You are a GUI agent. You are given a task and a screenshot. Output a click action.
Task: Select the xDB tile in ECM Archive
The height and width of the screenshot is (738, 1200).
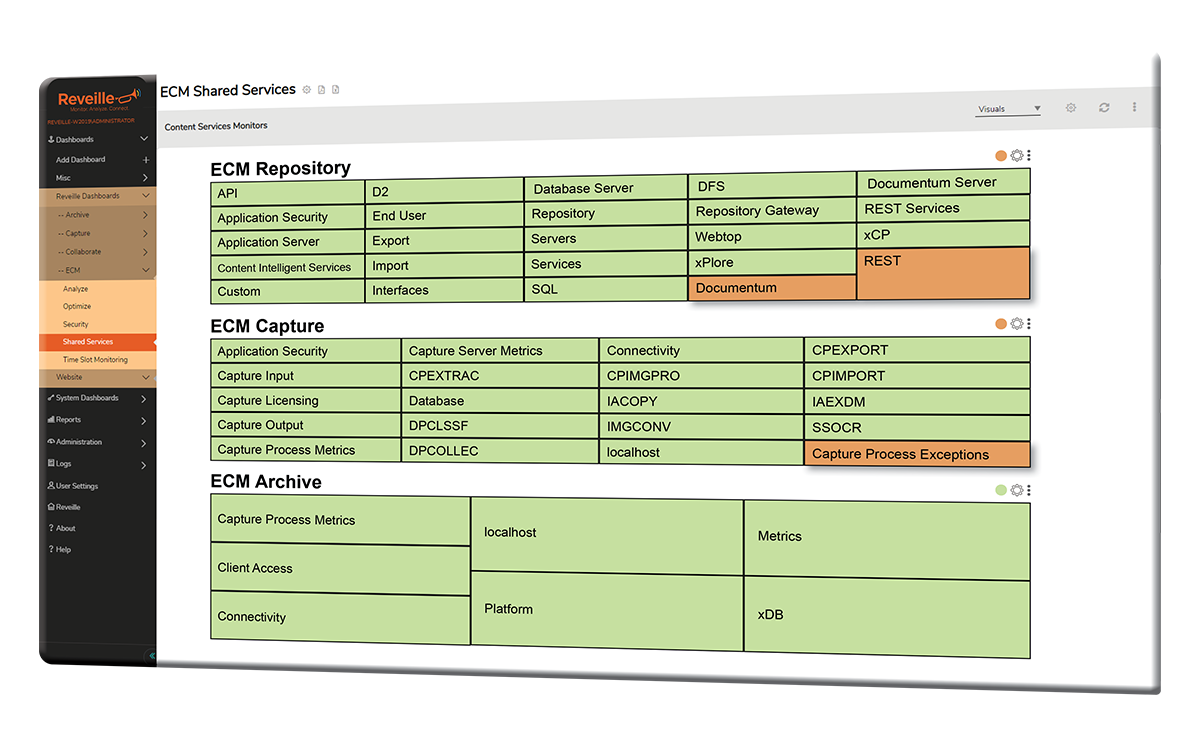pos(887,617)
